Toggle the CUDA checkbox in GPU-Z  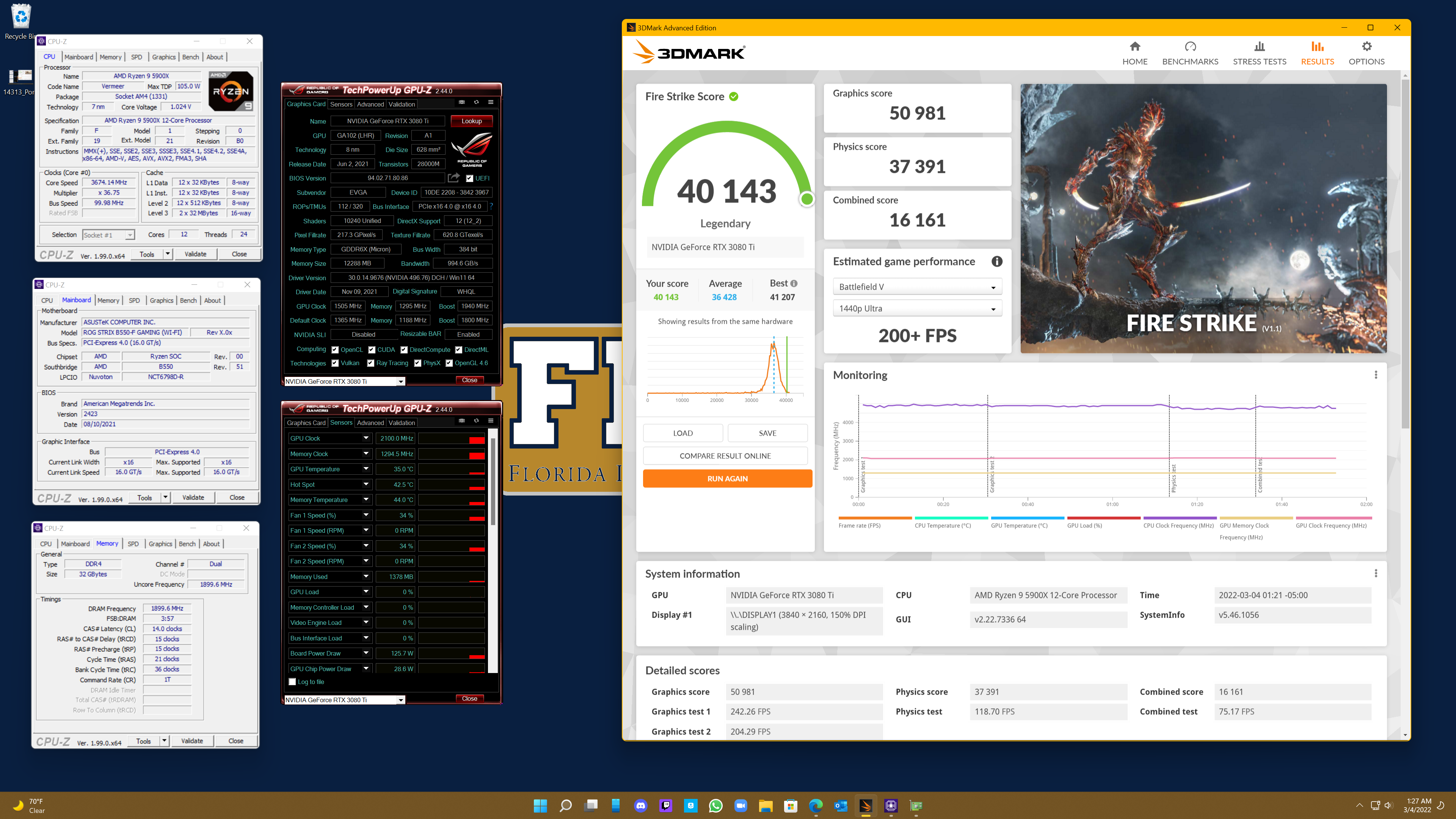pos(371,350)
